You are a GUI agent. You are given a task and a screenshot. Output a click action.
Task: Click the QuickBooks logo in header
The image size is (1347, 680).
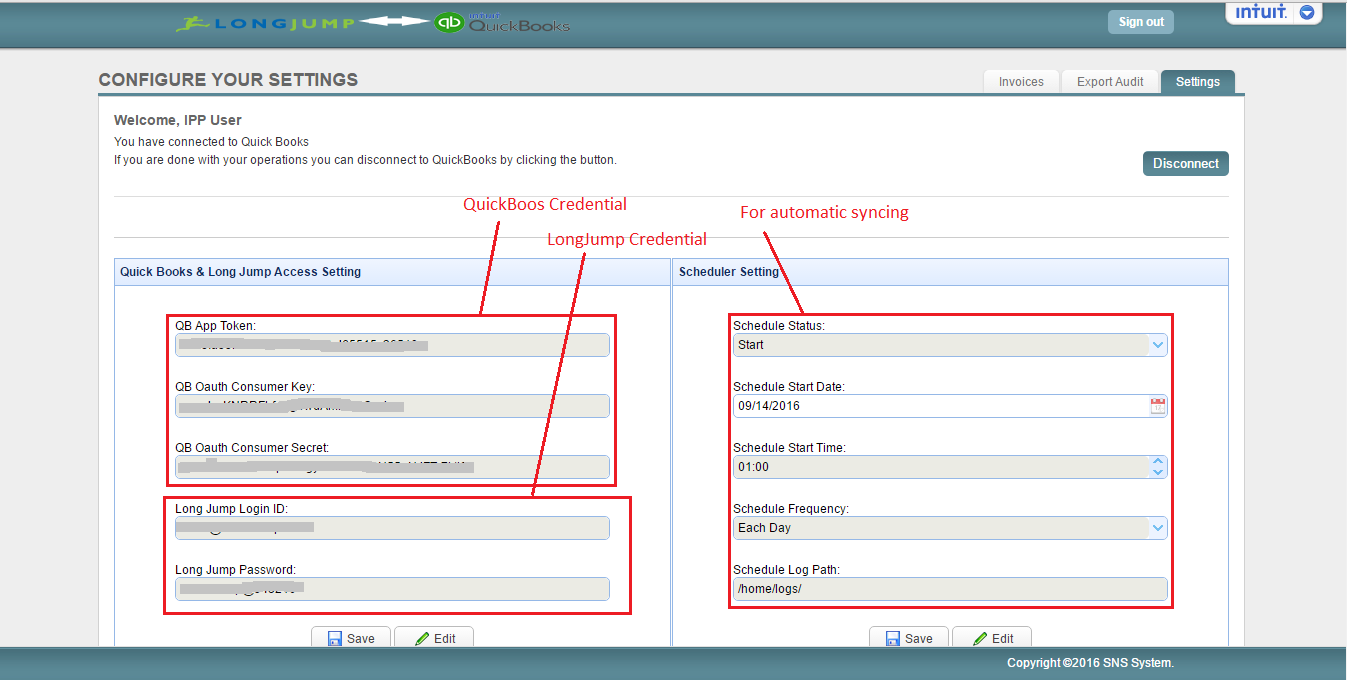click(502, 23)
